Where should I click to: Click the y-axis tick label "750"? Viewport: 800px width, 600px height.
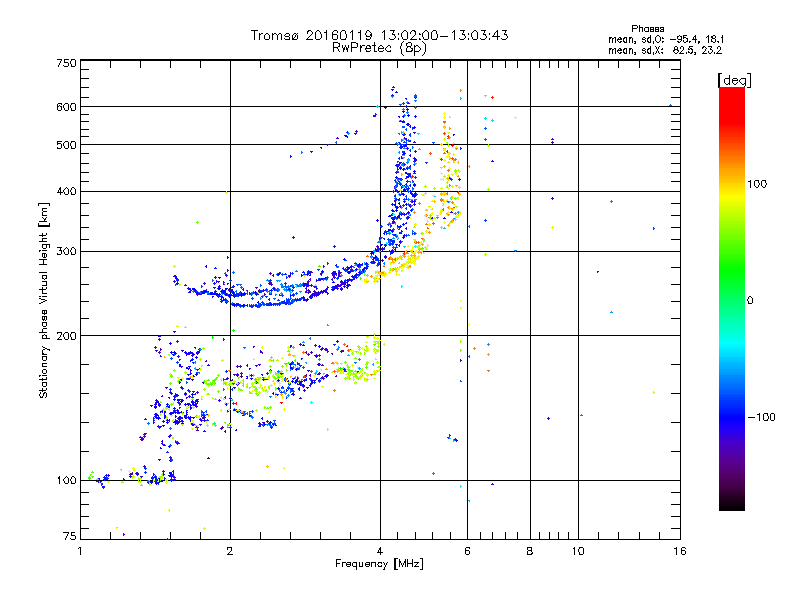pyautogui.click(x=66, y=62)
